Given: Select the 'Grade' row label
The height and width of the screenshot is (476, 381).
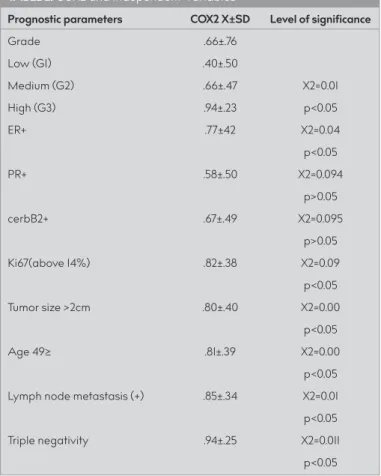Looking at the screenshot, I should (24, 41).
